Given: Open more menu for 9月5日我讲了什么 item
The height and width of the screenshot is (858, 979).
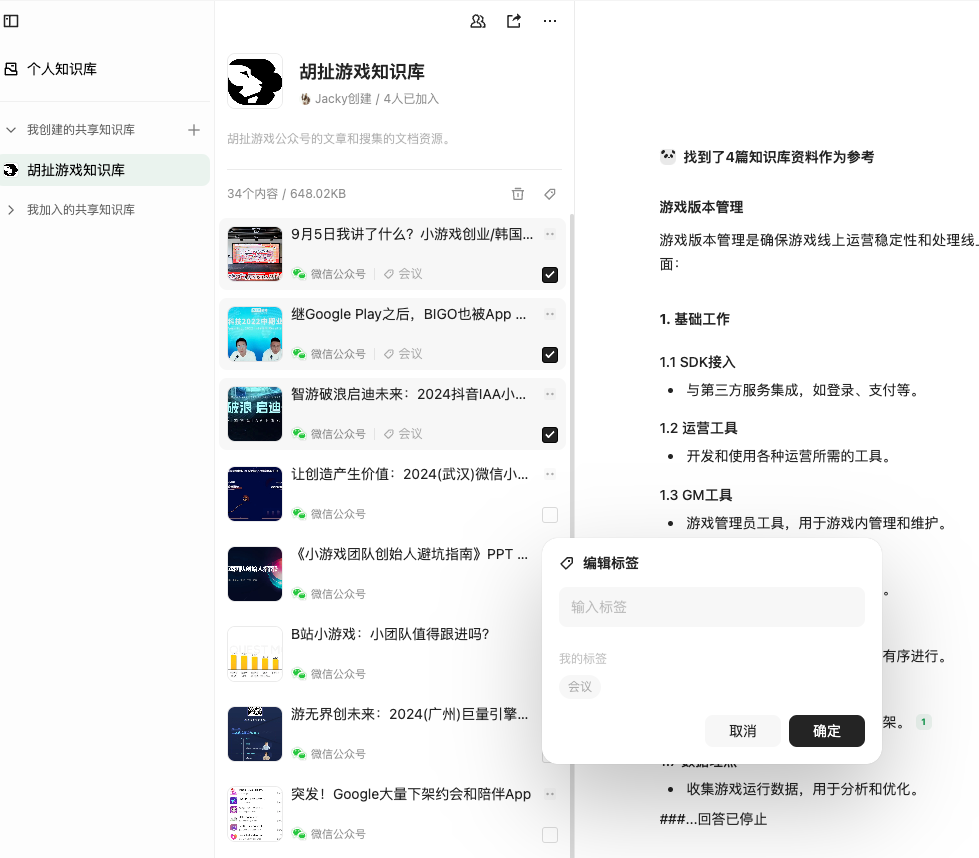Looking at the screenshot, I should tap(550, 234).
